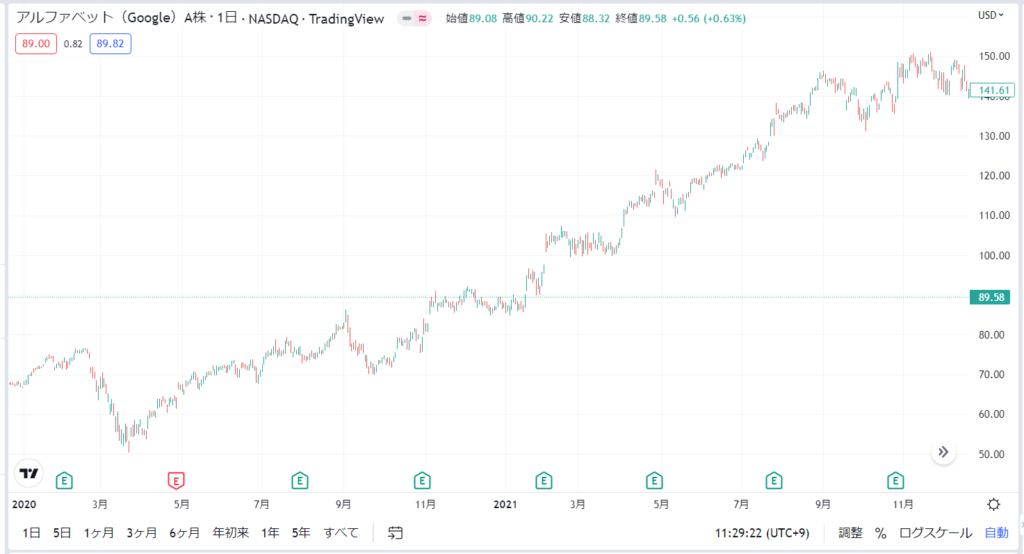This screenshot has height=554, width=1024.
Task: Click the chart title アルファベット (Google) A株
Action: [x=111, y=18]
